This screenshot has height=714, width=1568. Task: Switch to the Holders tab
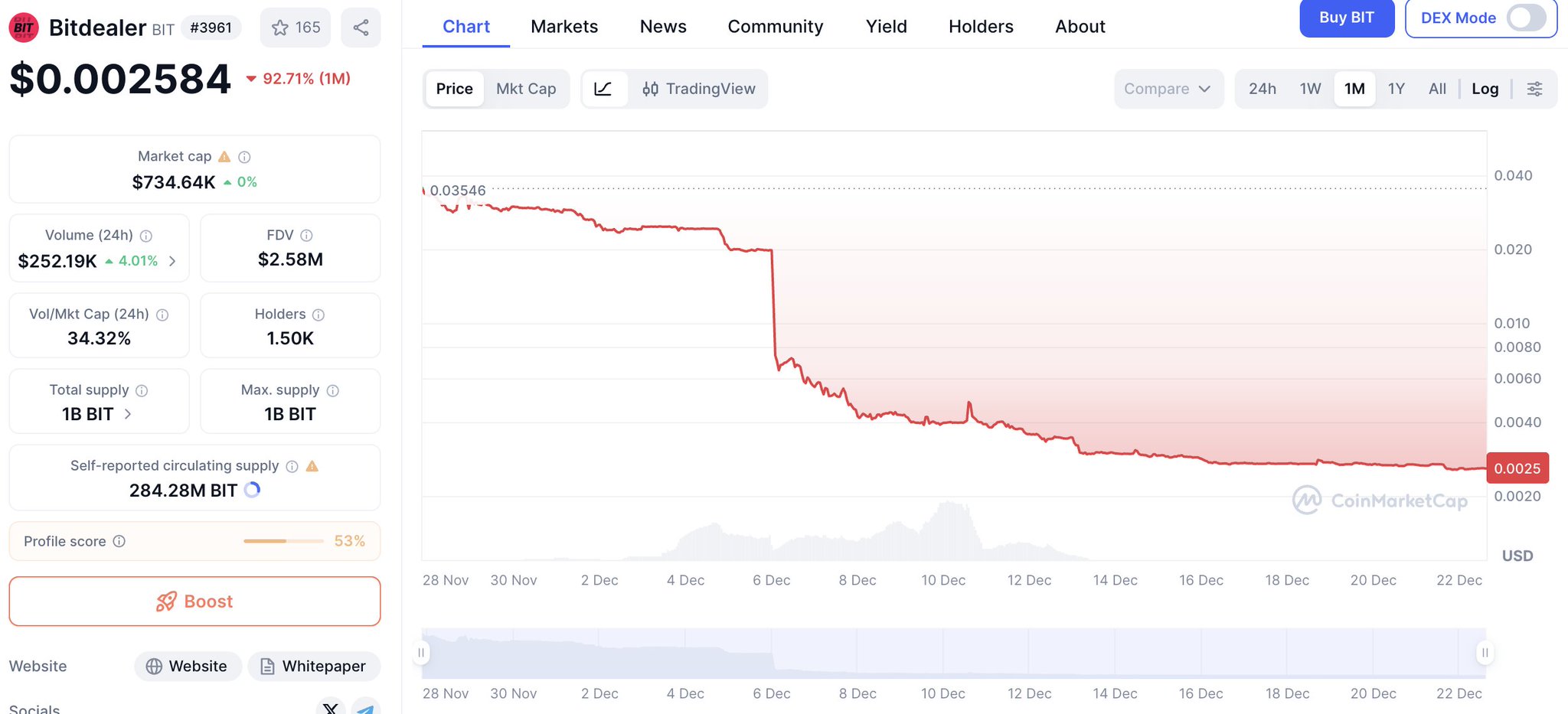981,27
